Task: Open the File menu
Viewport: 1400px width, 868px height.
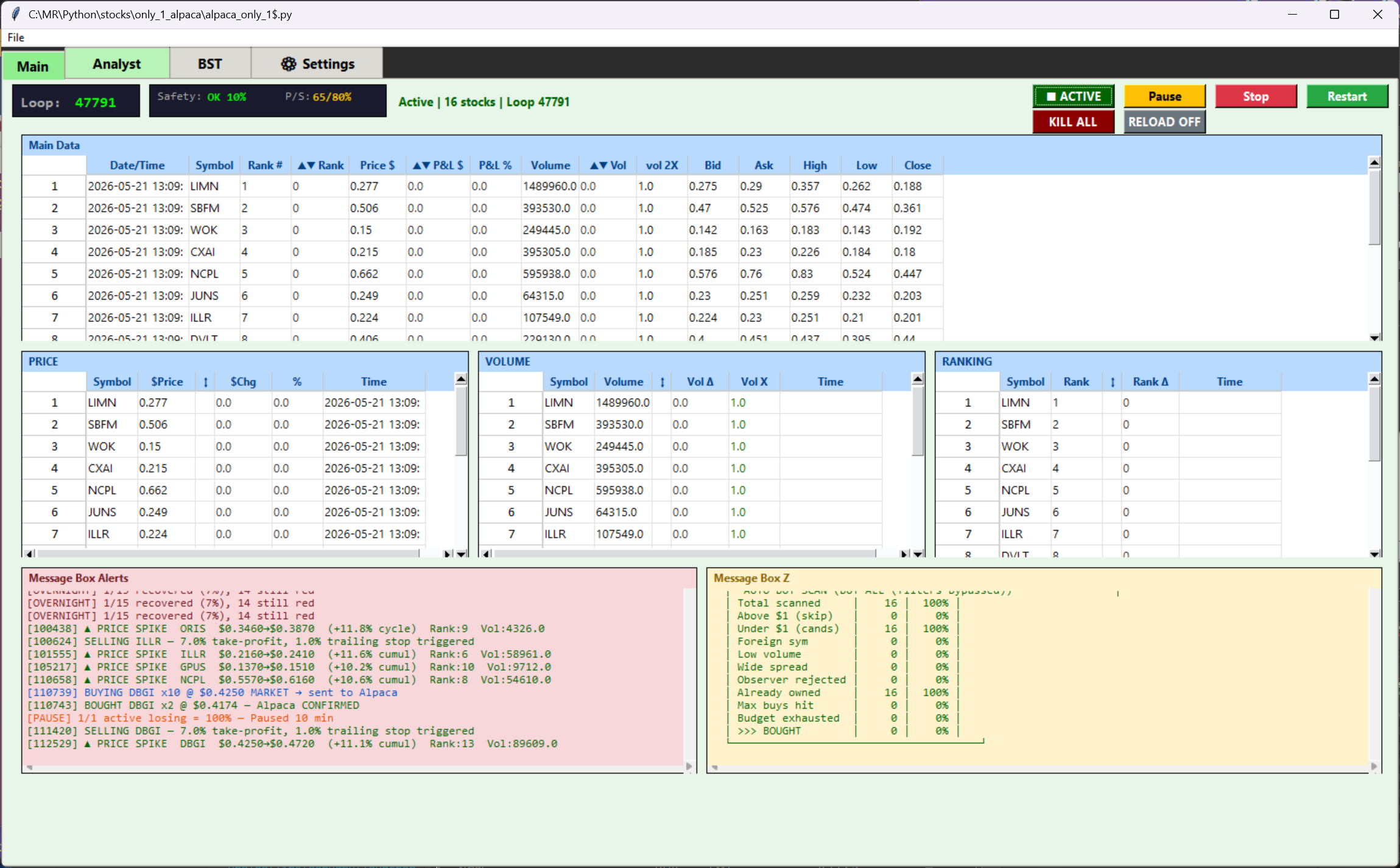Action: [x=16, y=38]
